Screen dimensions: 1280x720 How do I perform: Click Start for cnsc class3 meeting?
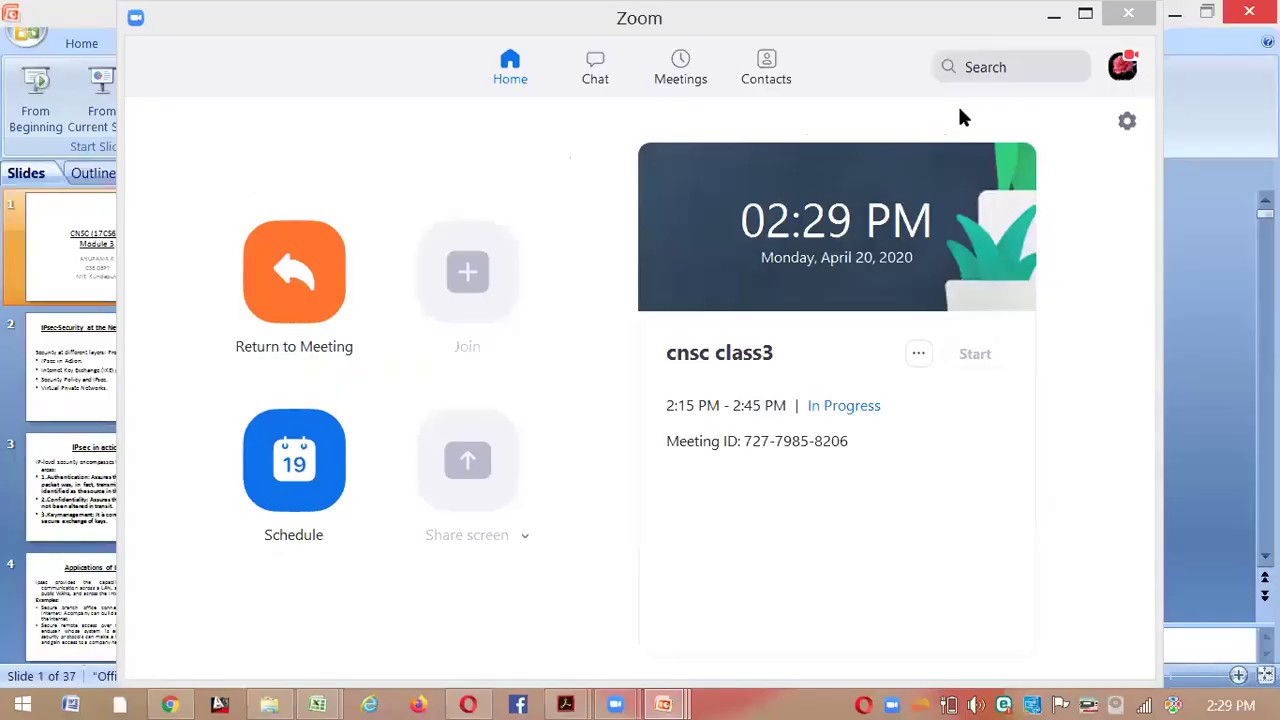[975, 354]
